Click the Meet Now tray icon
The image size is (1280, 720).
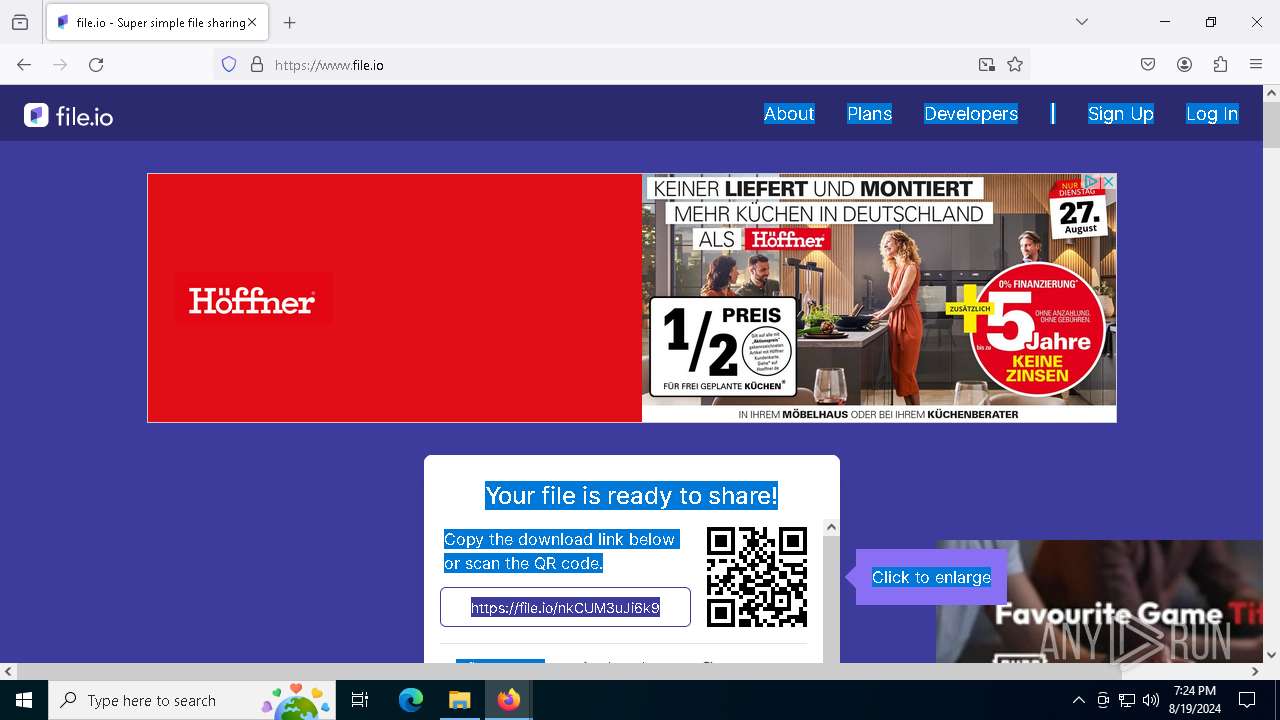coord(1103,700)
